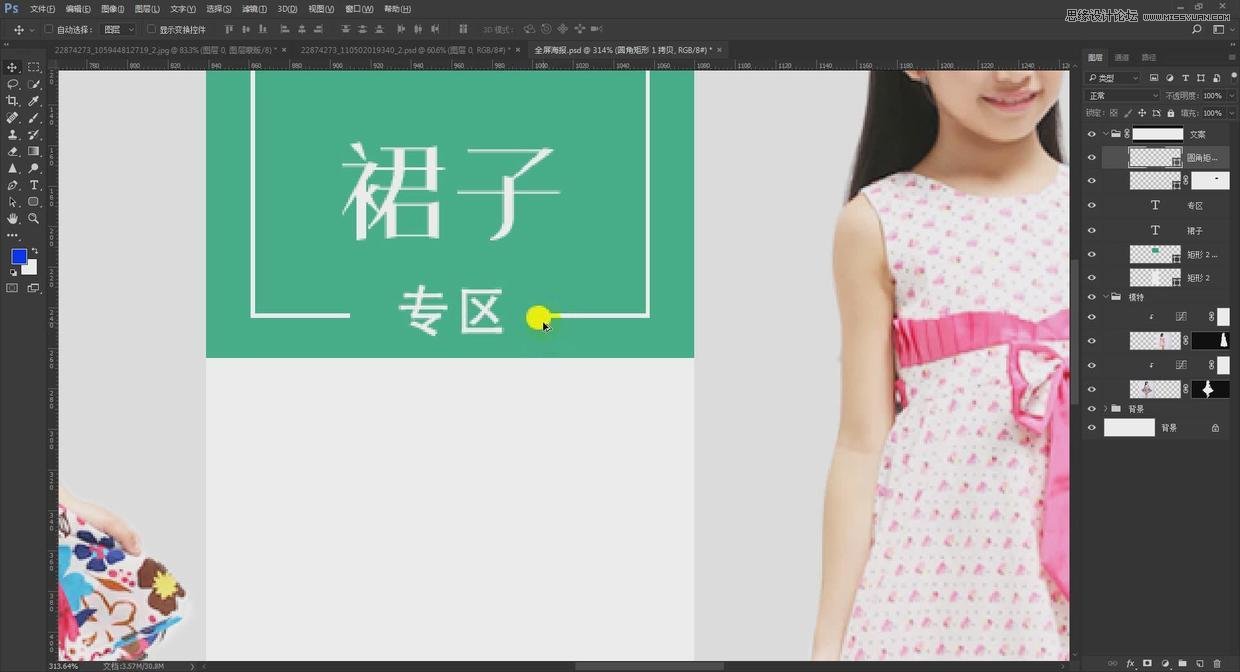Activate the Lasso tool
Viewport: 1240px width, 672px height.
12,84
